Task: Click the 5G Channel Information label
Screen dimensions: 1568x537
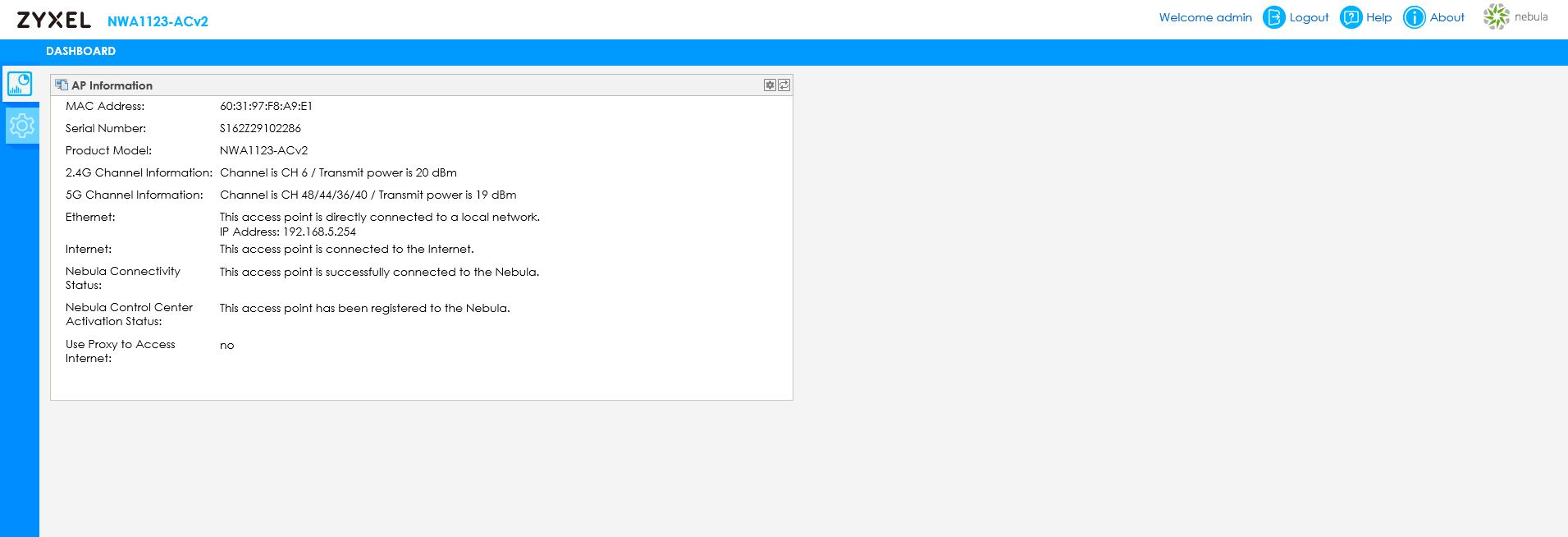Action: pos(135,195)
